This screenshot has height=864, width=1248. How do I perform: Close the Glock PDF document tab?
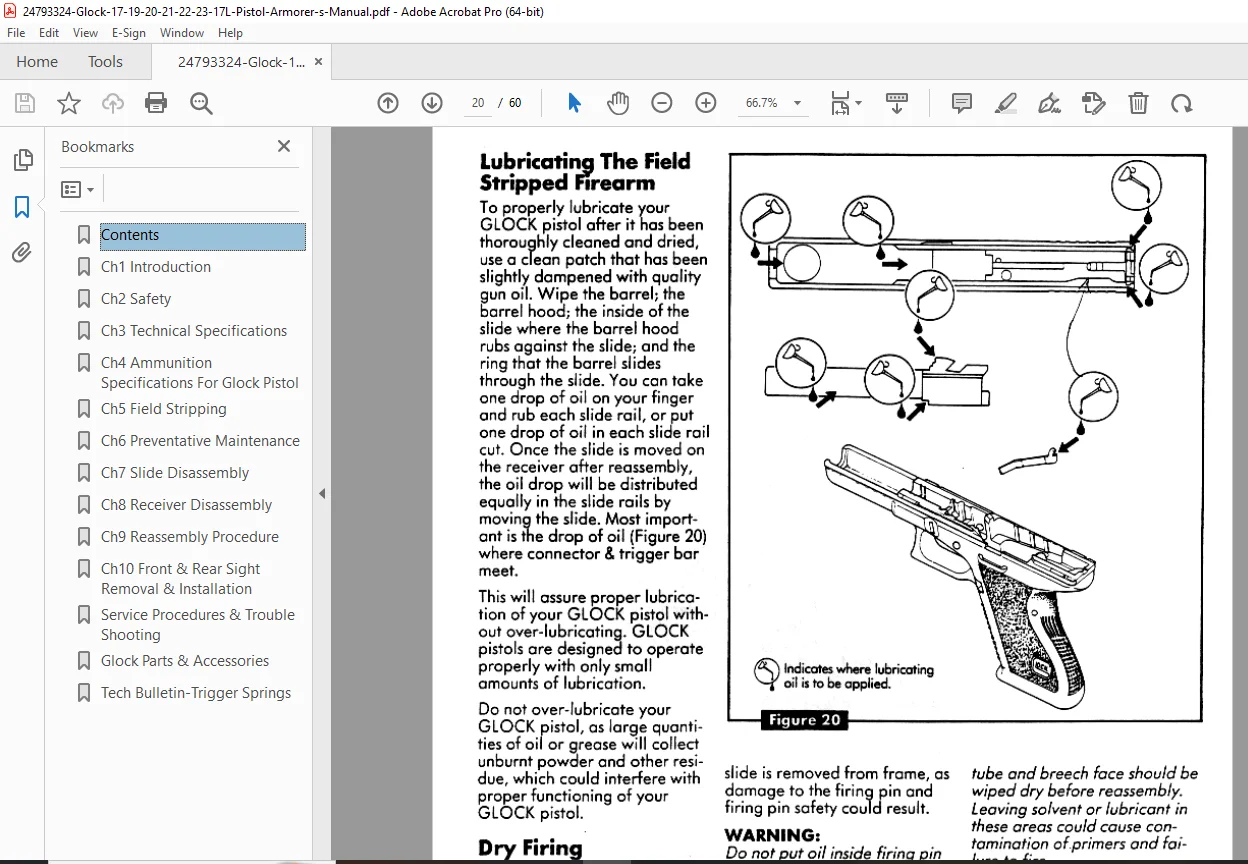(x=318, y=62)
